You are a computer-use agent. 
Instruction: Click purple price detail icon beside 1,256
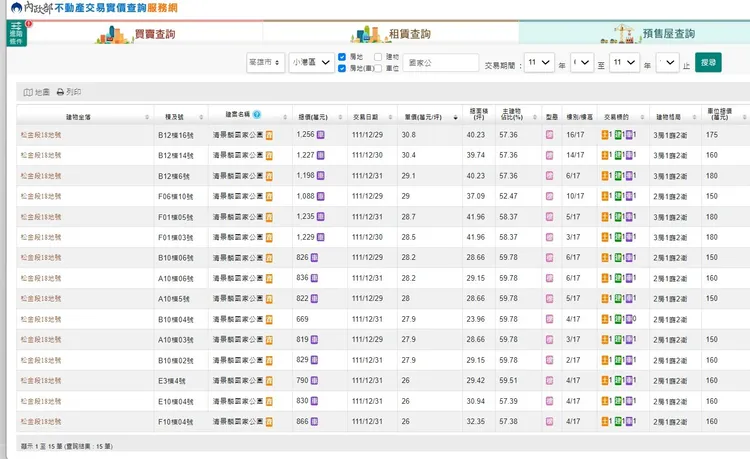pyautogui.click(x=320, y=135)
